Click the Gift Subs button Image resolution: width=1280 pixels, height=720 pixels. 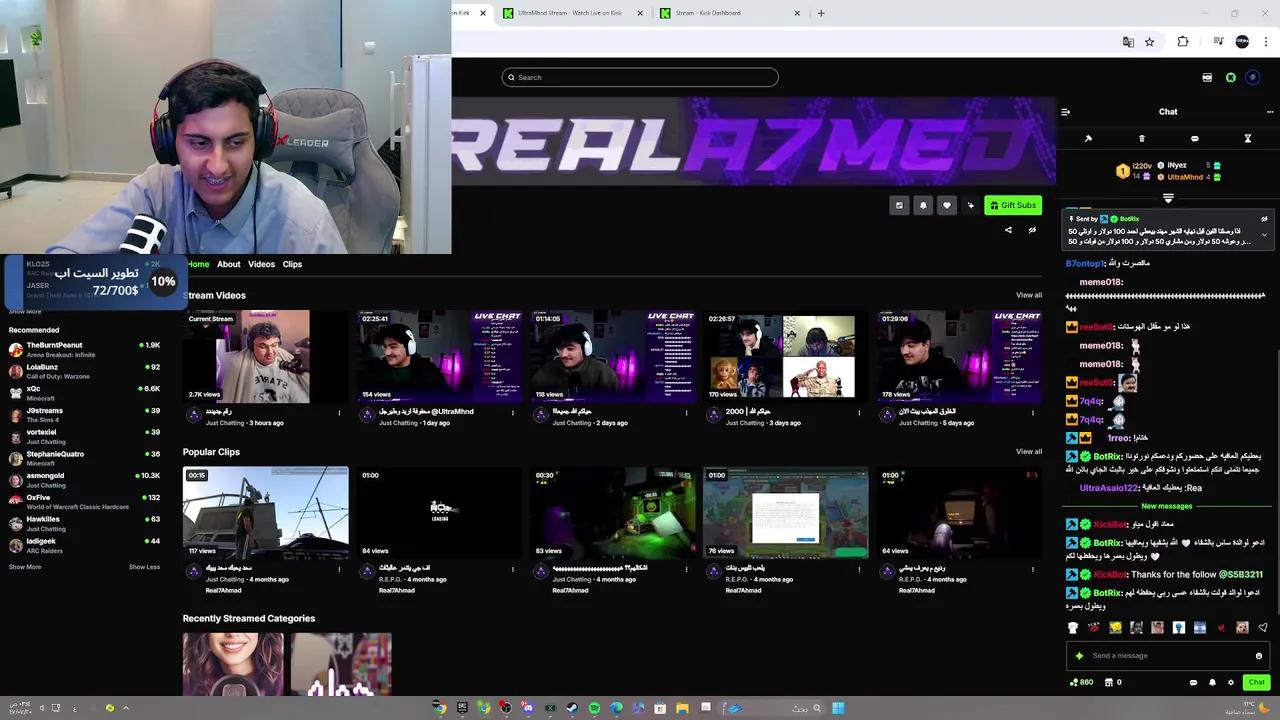pos(1013,205)
